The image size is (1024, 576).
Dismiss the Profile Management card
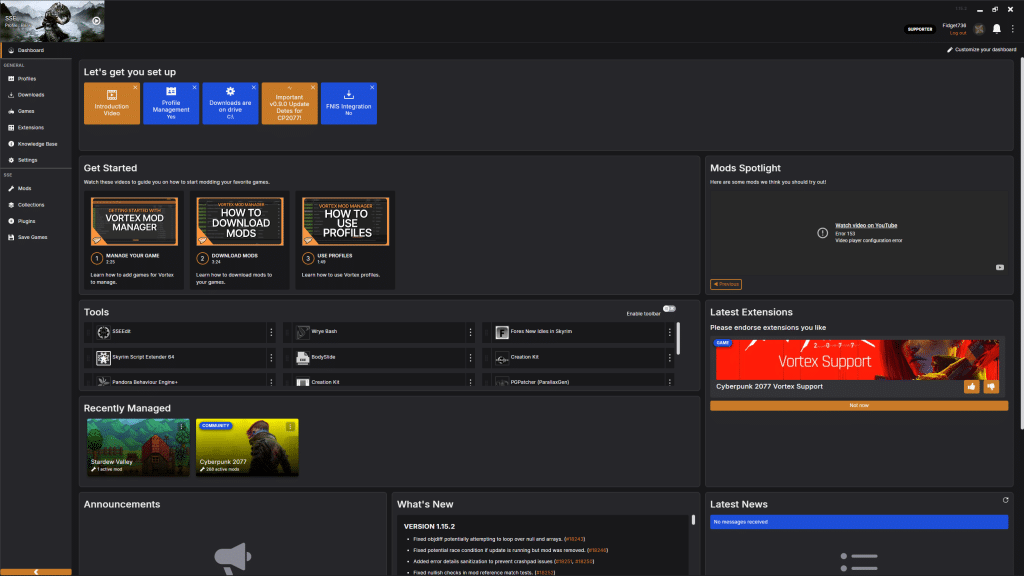click(195, 88)
